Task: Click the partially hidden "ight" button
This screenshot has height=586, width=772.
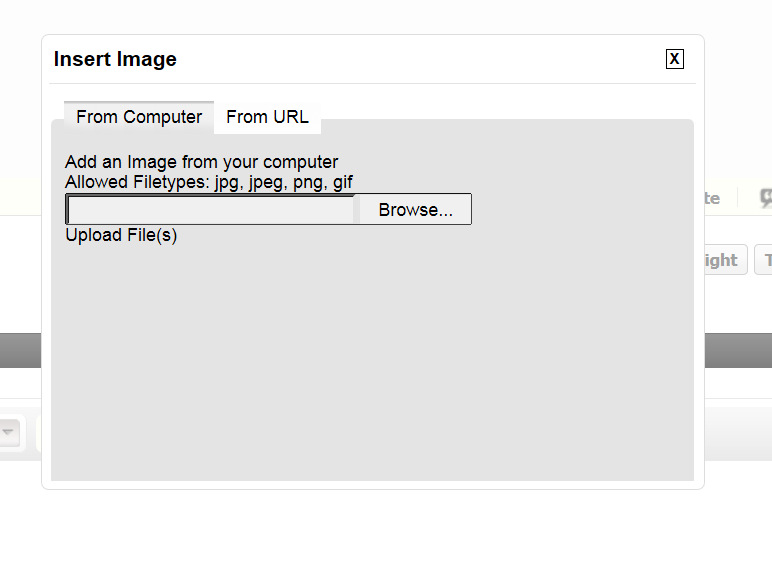Action: point(726,260)
